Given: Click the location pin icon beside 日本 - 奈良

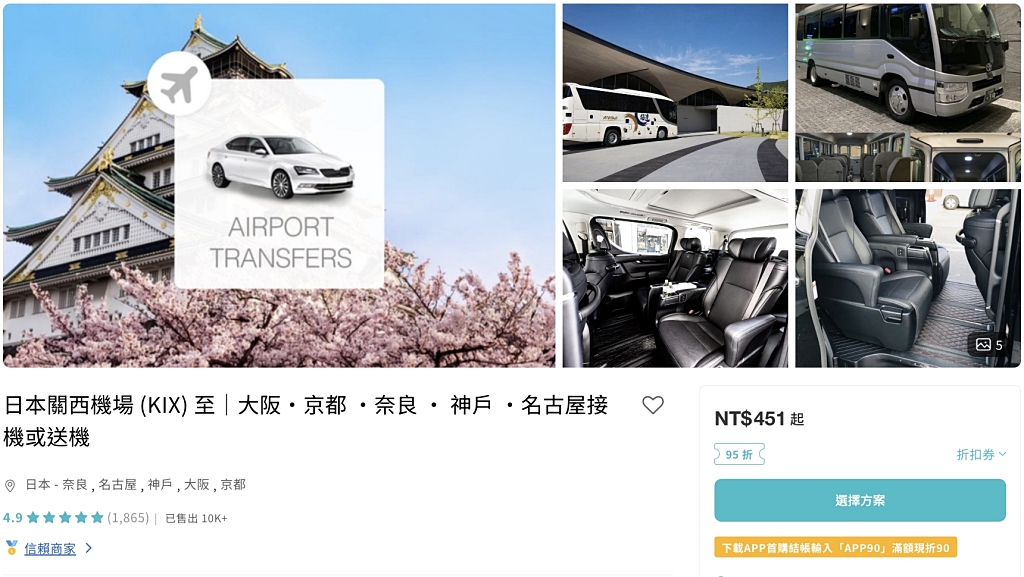Looking at the screenshot, I should [x=10, y=486].
